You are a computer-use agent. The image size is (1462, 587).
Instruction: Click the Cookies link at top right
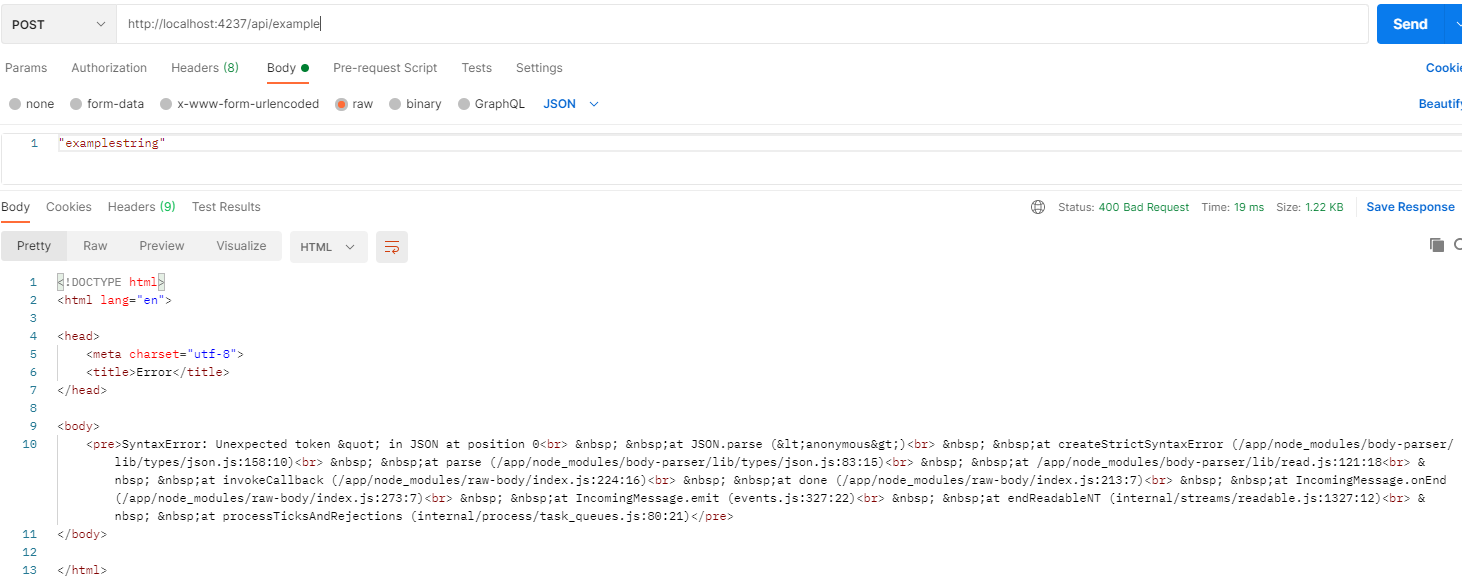point(1444,68)
